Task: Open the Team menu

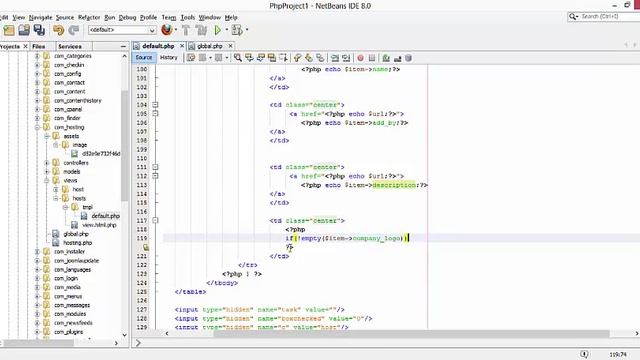Action: coord(169,17)
